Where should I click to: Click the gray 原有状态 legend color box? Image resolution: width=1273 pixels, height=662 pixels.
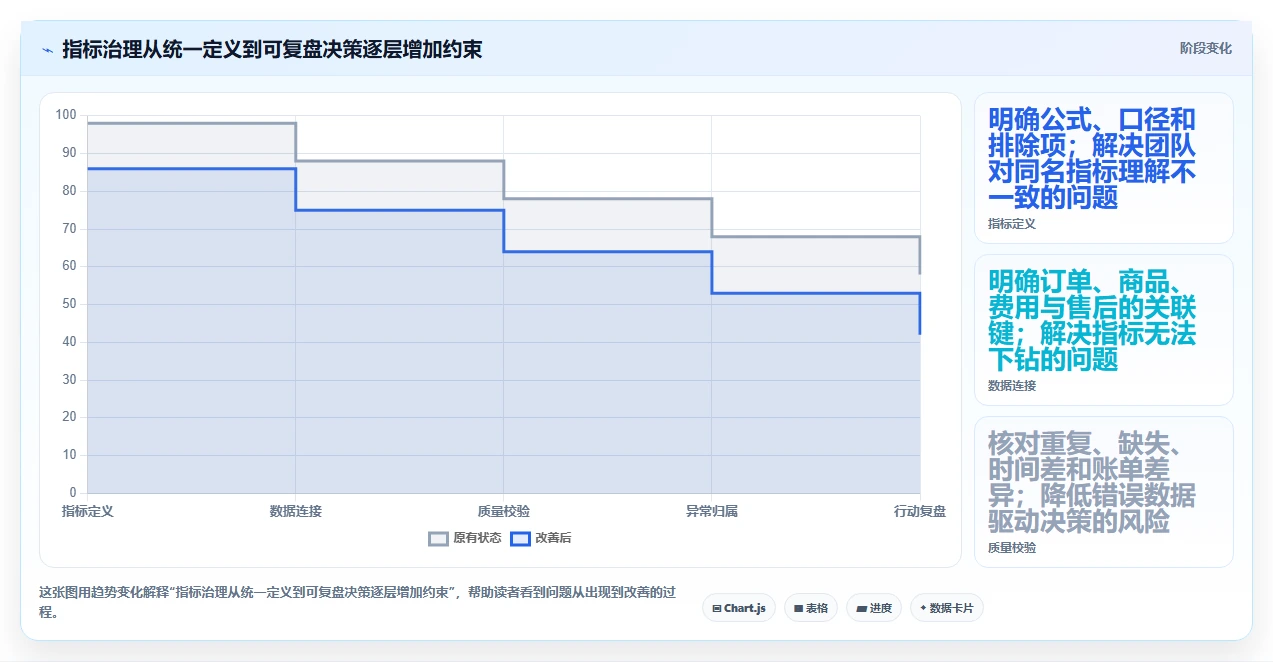pyautogui.click(x=438, y=538)
